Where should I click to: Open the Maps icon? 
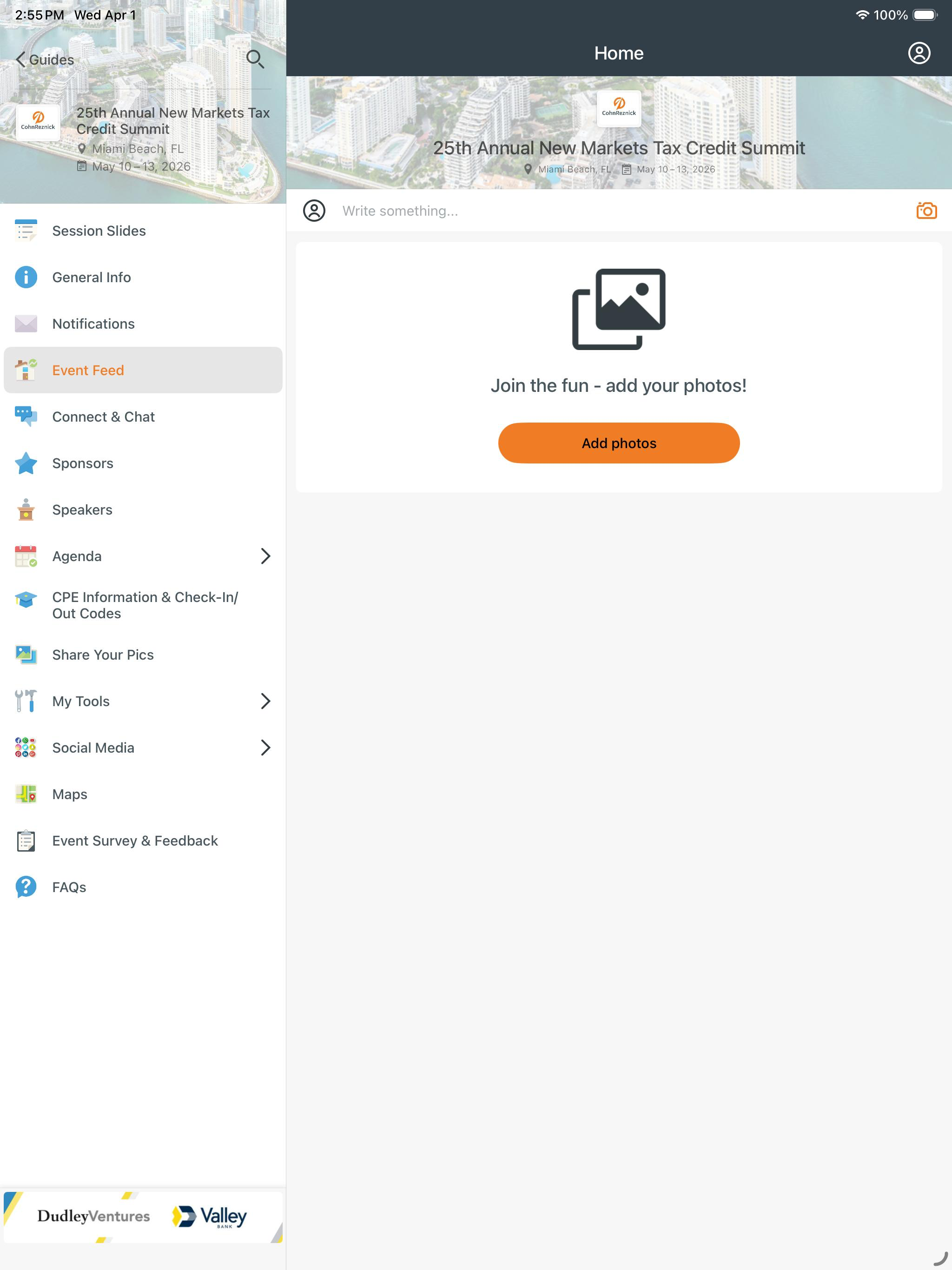click(x=26, y=794)
